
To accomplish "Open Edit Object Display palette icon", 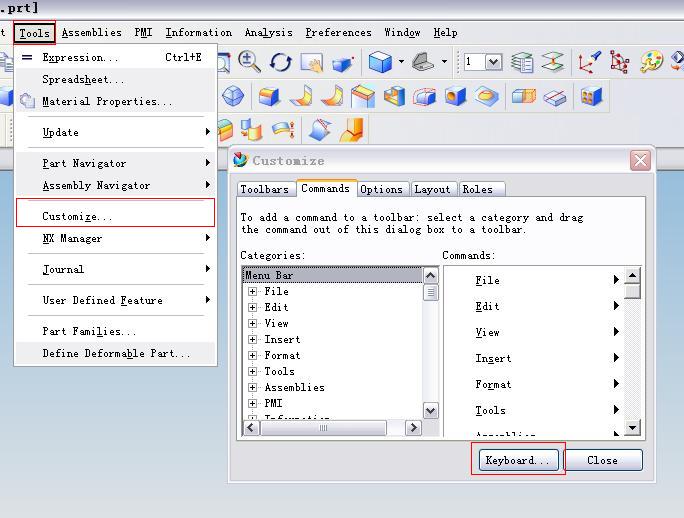I will pos(651,62).
